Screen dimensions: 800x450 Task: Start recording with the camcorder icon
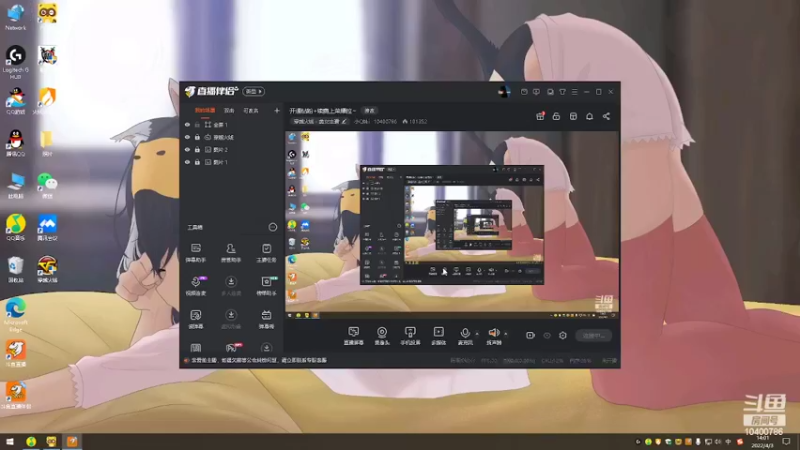530,335
